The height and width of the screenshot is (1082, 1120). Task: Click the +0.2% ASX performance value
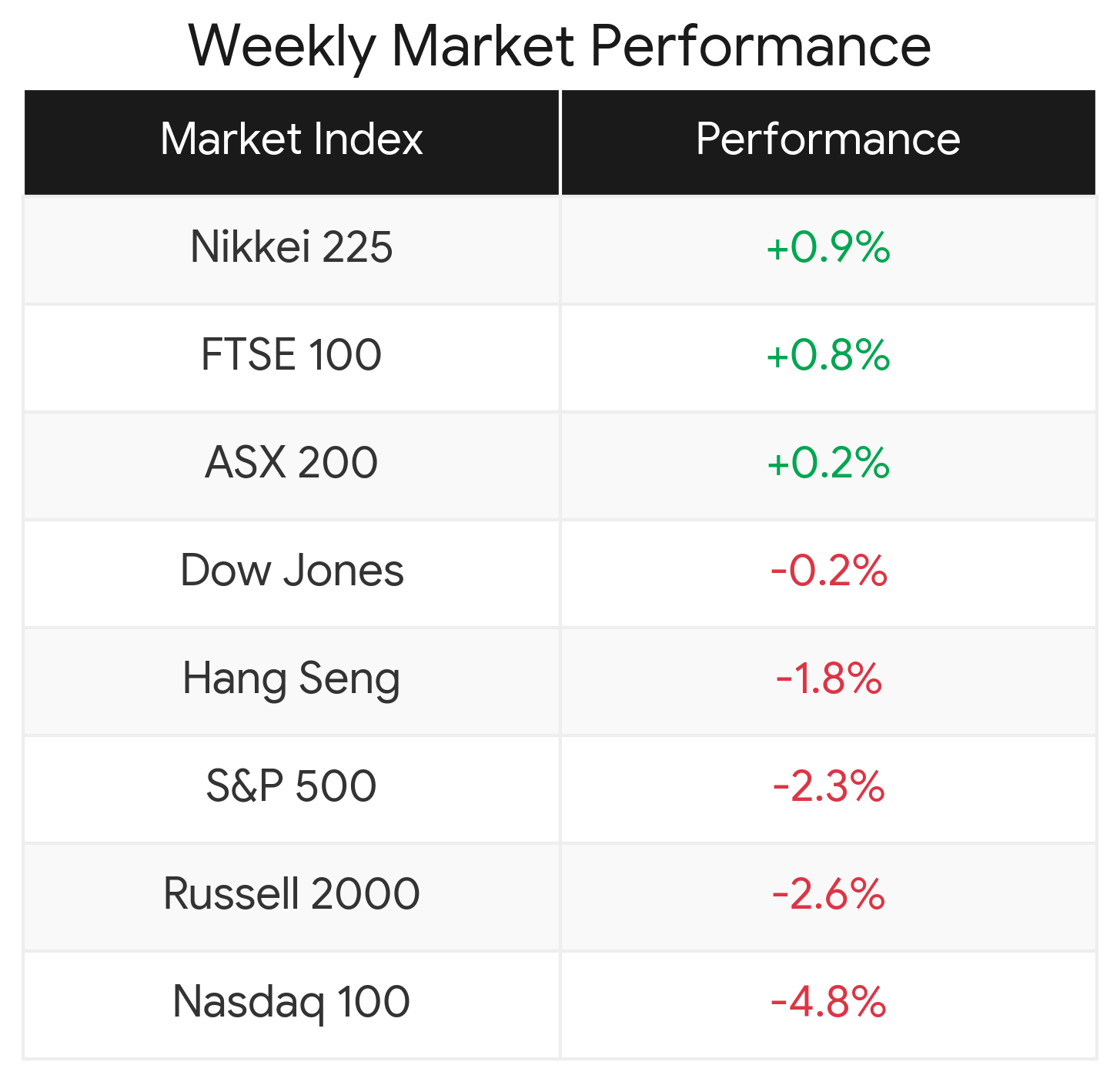click(828, 463)
